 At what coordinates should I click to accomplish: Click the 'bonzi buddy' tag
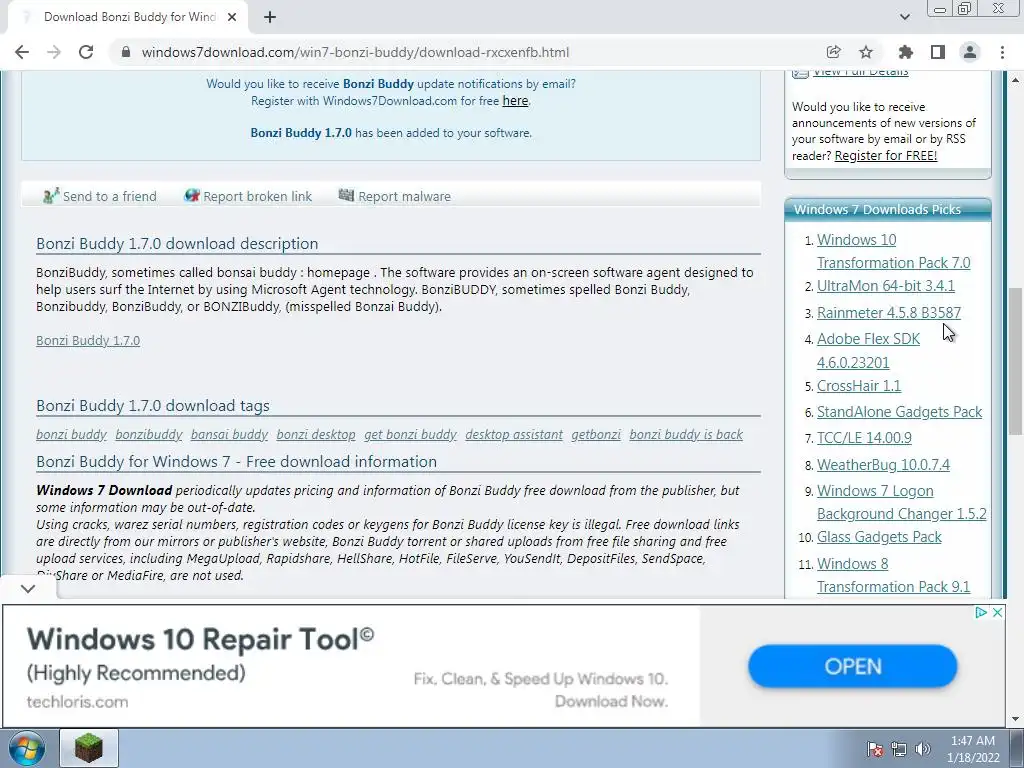tap(71, 434)
